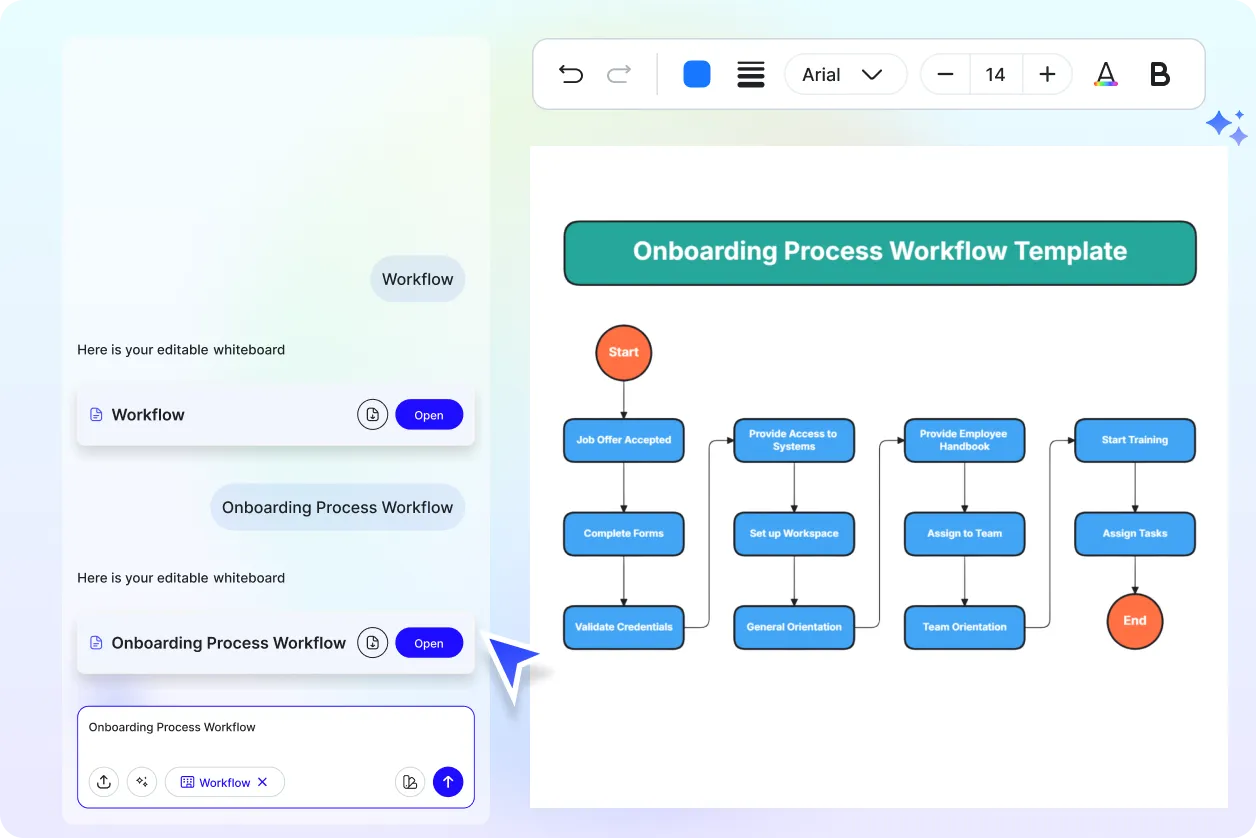Viewport: 1256px width, 838px height.
Task: Increase font size with plus button
Action: [x=1047, y=74]
